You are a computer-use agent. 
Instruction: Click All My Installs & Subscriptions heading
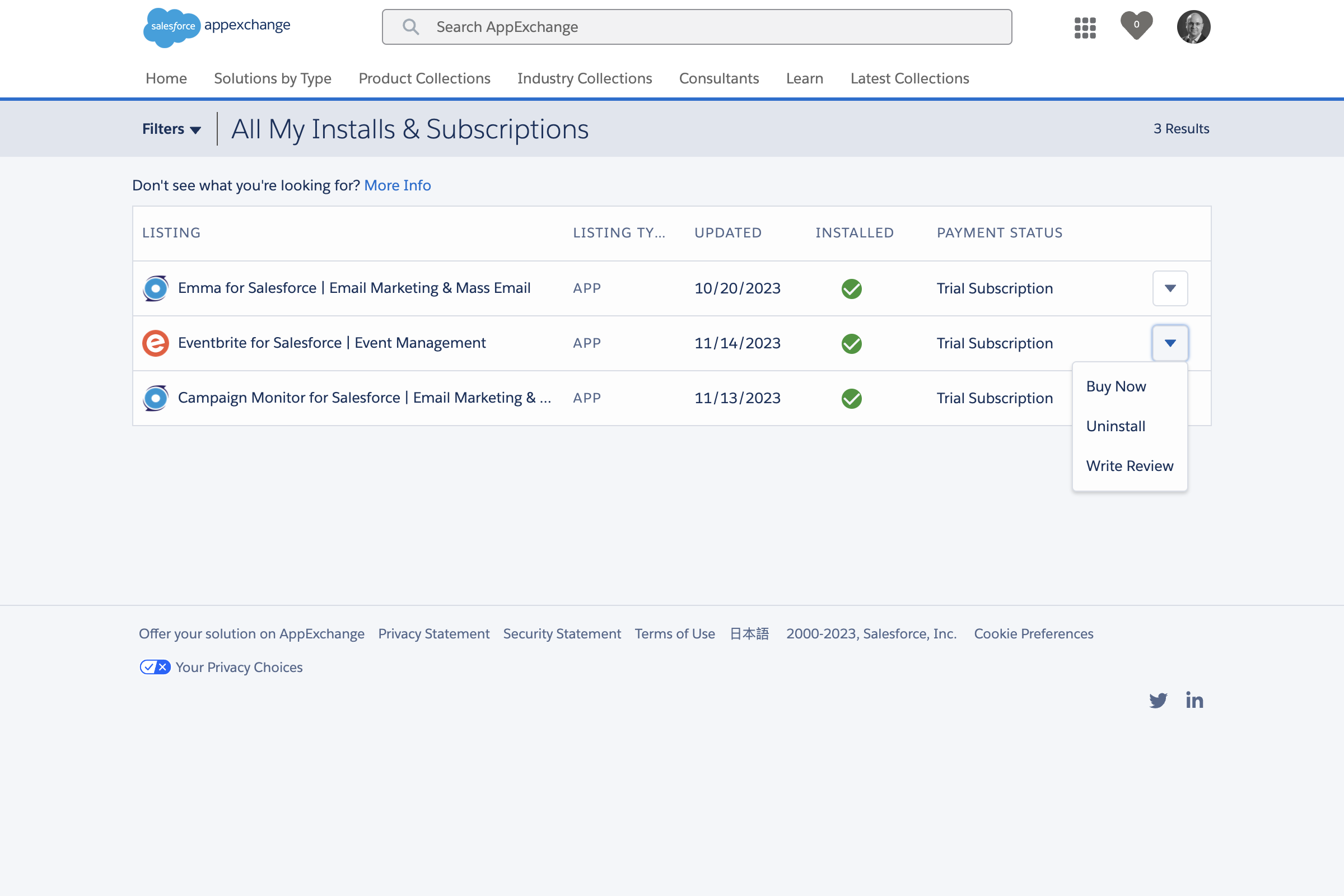tap(410, 129)
